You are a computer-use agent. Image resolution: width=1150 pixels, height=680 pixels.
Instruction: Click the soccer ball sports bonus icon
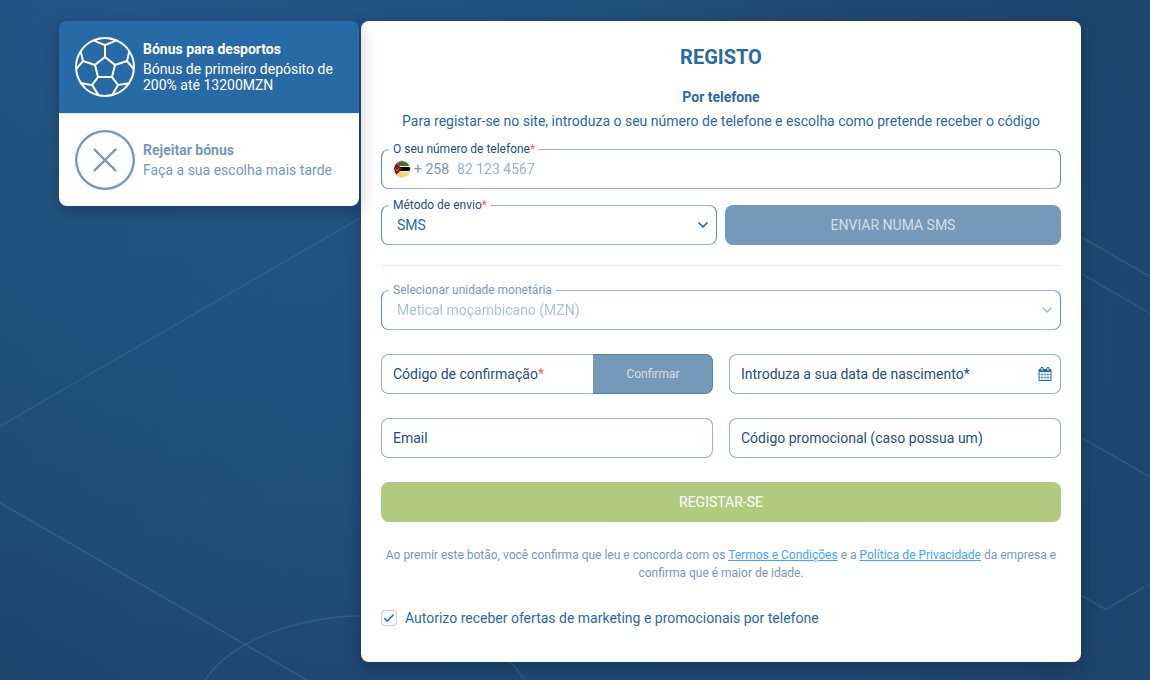(x=105, y=67)
